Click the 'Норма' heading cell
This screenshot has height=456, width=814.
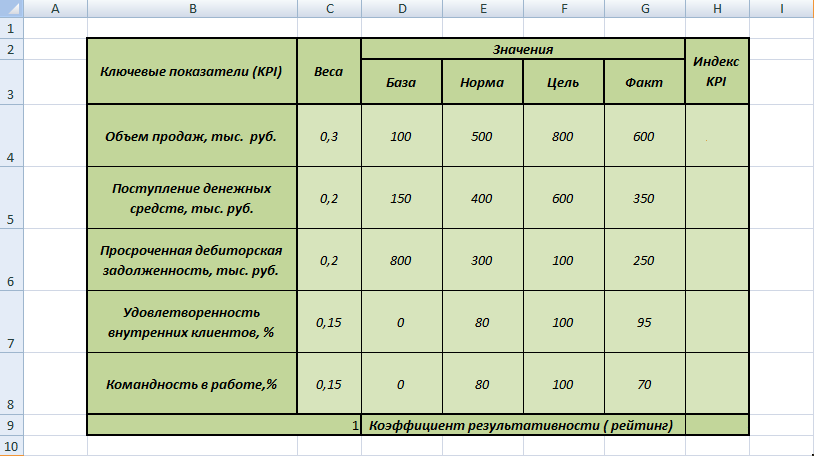(x=482, y=82)
